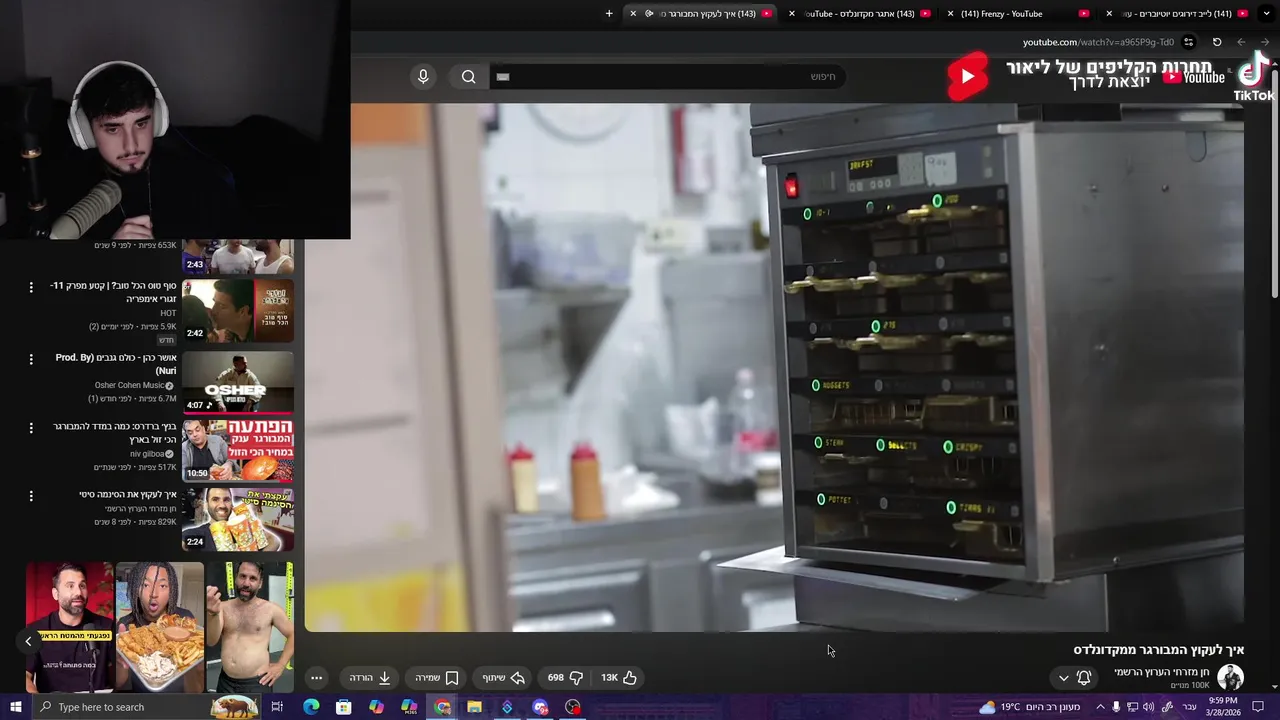Reload the page
1280x720 pixels.
(x=1217, y=42)
